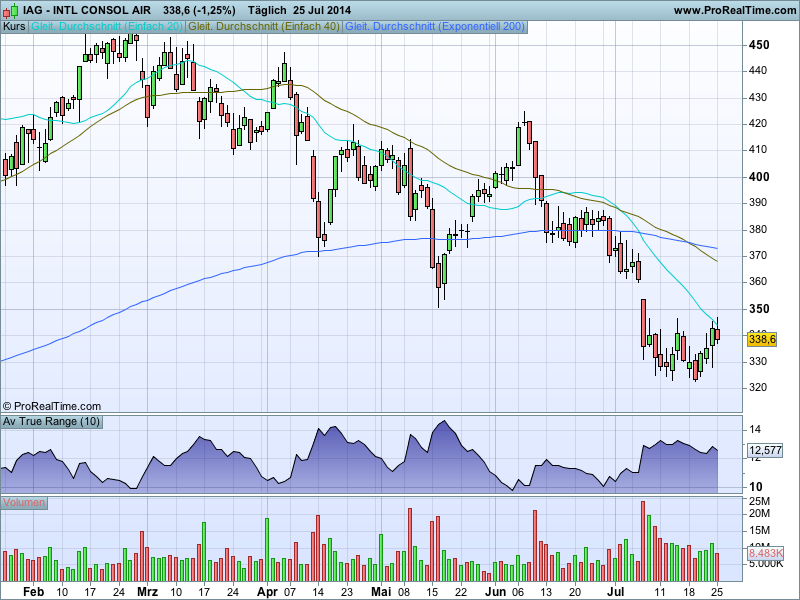
Task: Click the Jul month label on time axis
Action: pyautogui.click(x=615, y=592)
